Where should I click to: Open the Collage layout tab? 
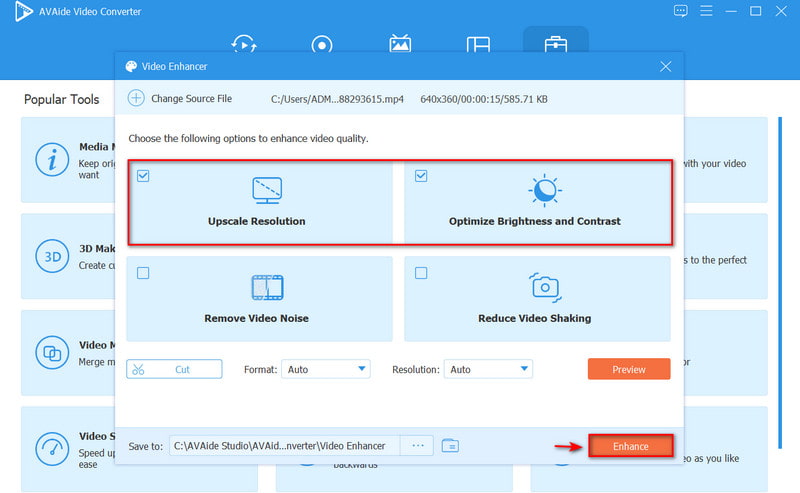(x=478, y=44)
